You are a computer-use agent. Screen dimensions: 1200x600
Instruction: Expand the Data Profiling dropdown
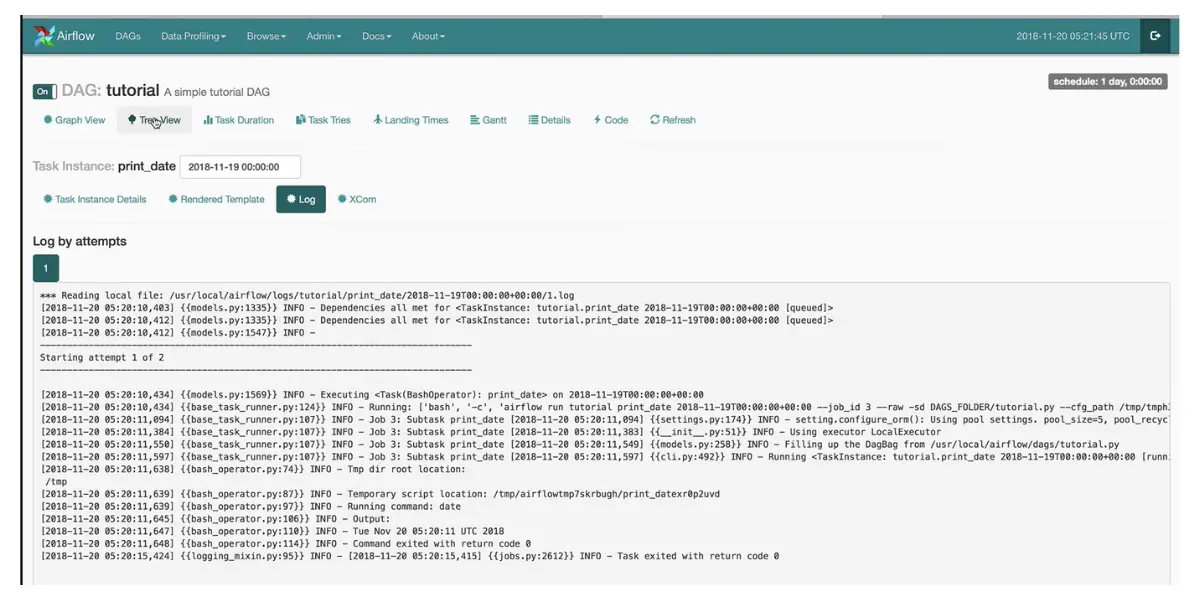pos(193,36)
